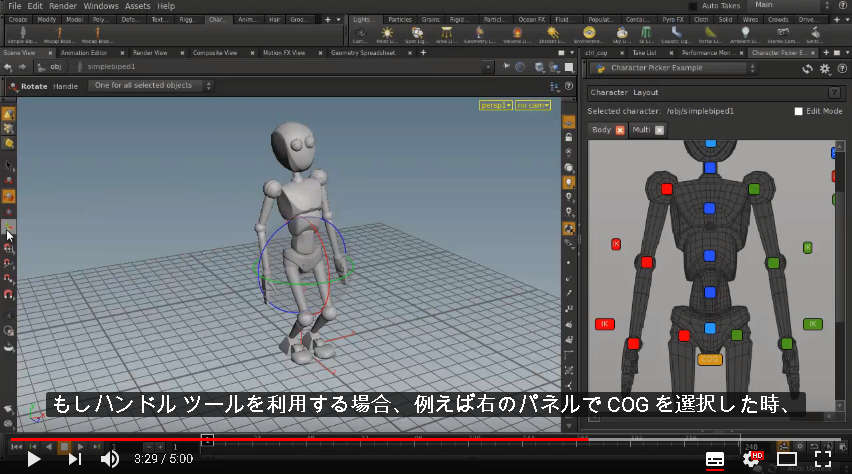Viewport: 852px width, 474px height.
Task: Select the Point Light shelf tool
Action: [387, 35]
